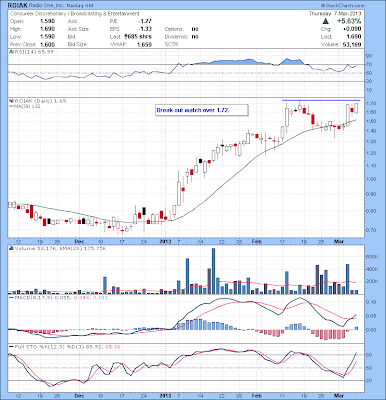386x400 pixels.
Task: Click the ROIAK ticker symbol title
Action: pos(16,6)
